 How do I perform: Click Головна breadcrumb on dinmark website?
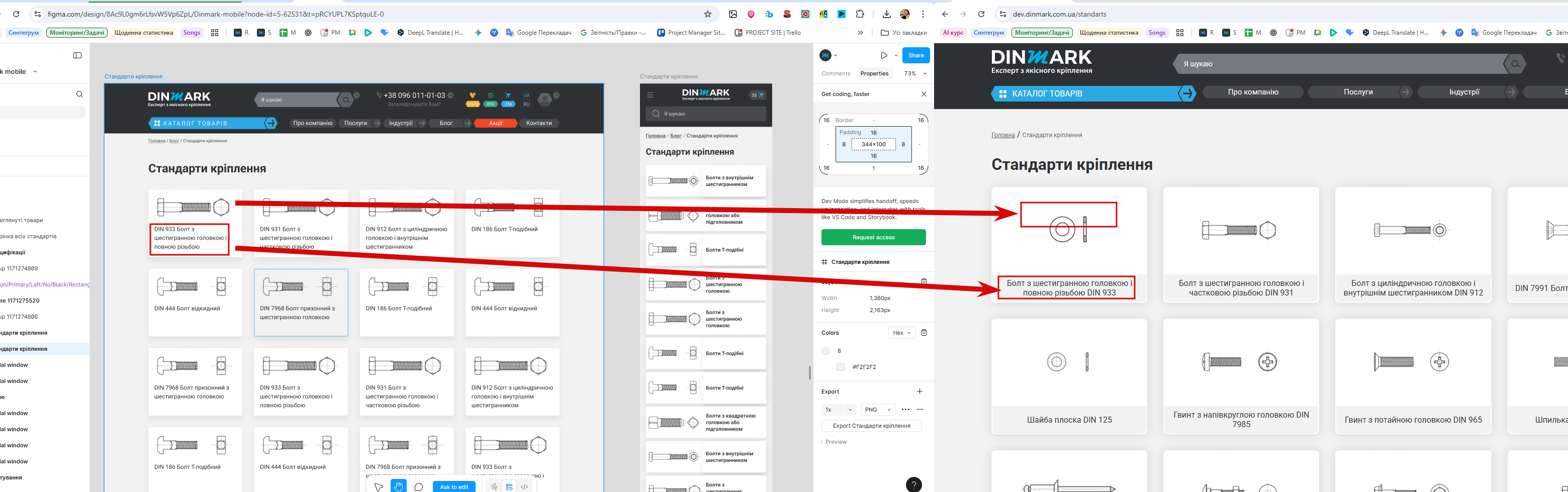1002,135
